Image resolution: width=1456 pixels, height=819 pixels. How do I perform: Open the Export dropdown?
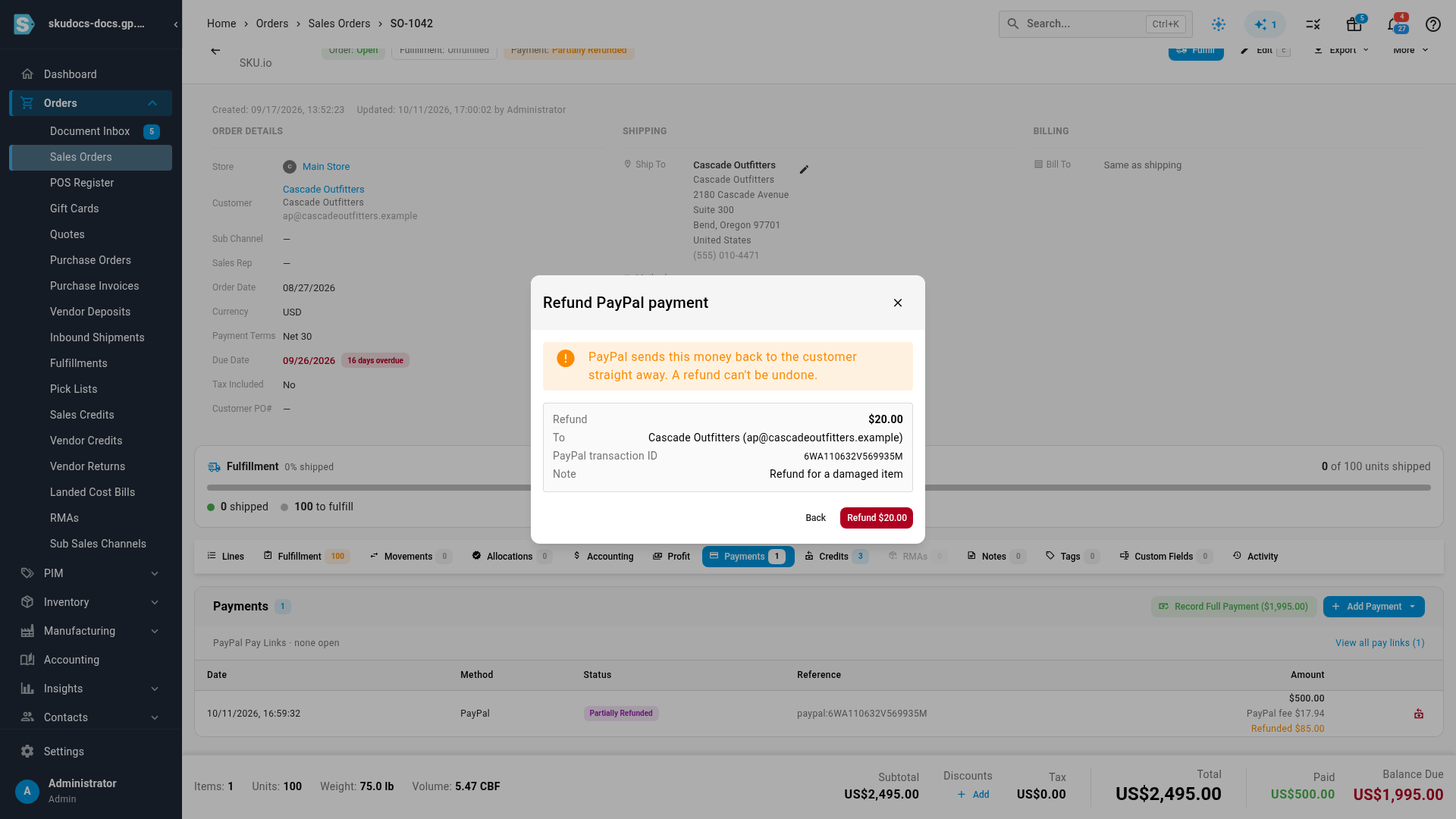pyautogui.click(x=1341, y=51)
